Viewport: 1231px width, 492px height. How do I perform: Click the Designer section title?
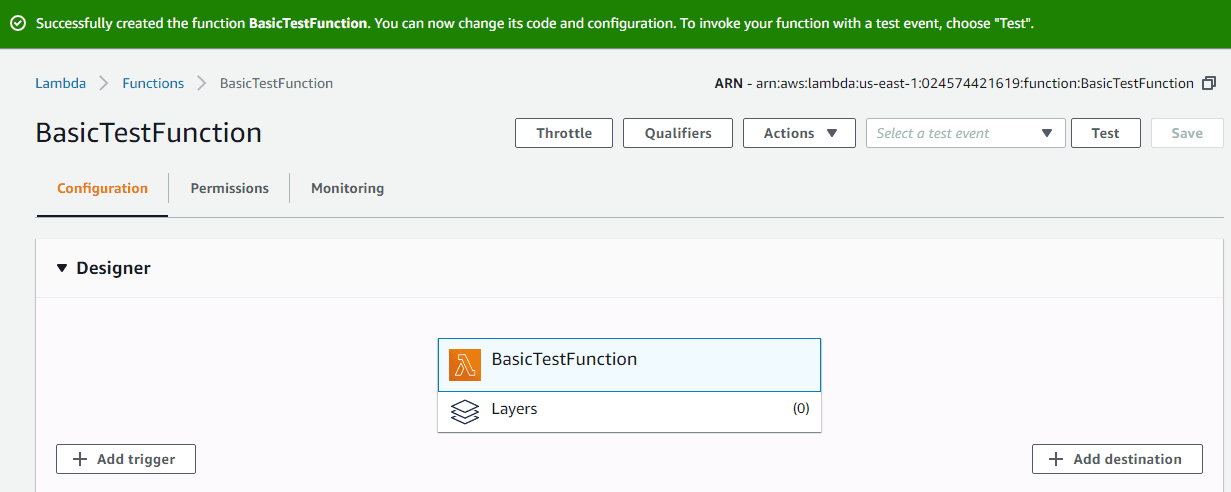[x=113, y=268]
